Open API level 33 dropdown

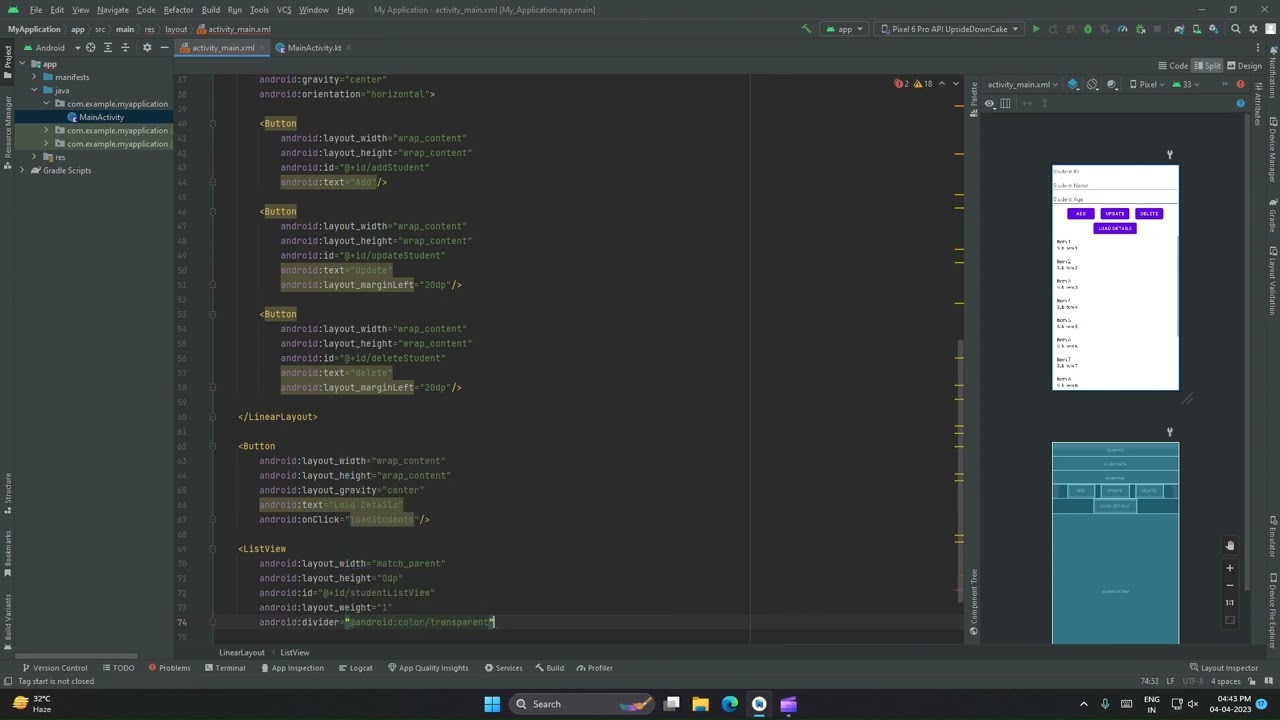tap(1186, 84)
